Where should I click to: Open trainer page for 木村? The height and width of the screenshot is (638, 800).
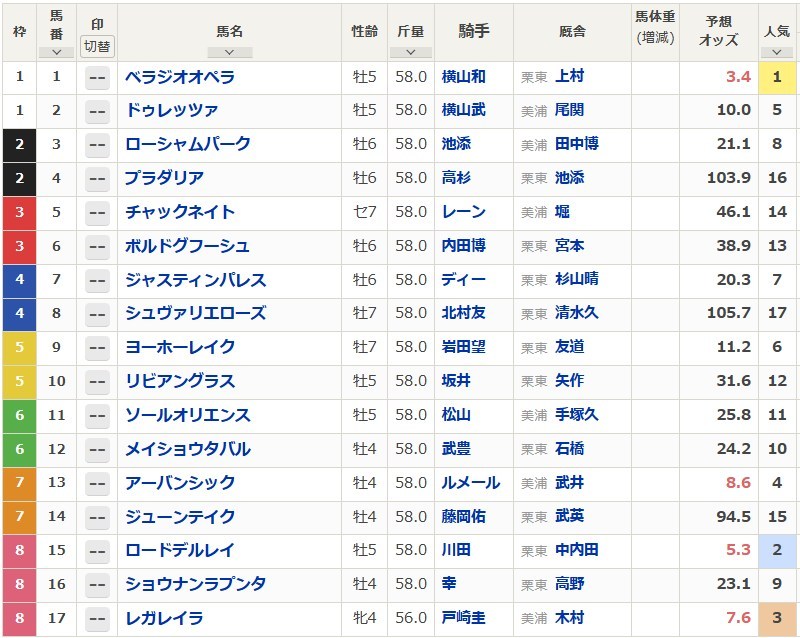pyautogui.click(x=569, y=618)
